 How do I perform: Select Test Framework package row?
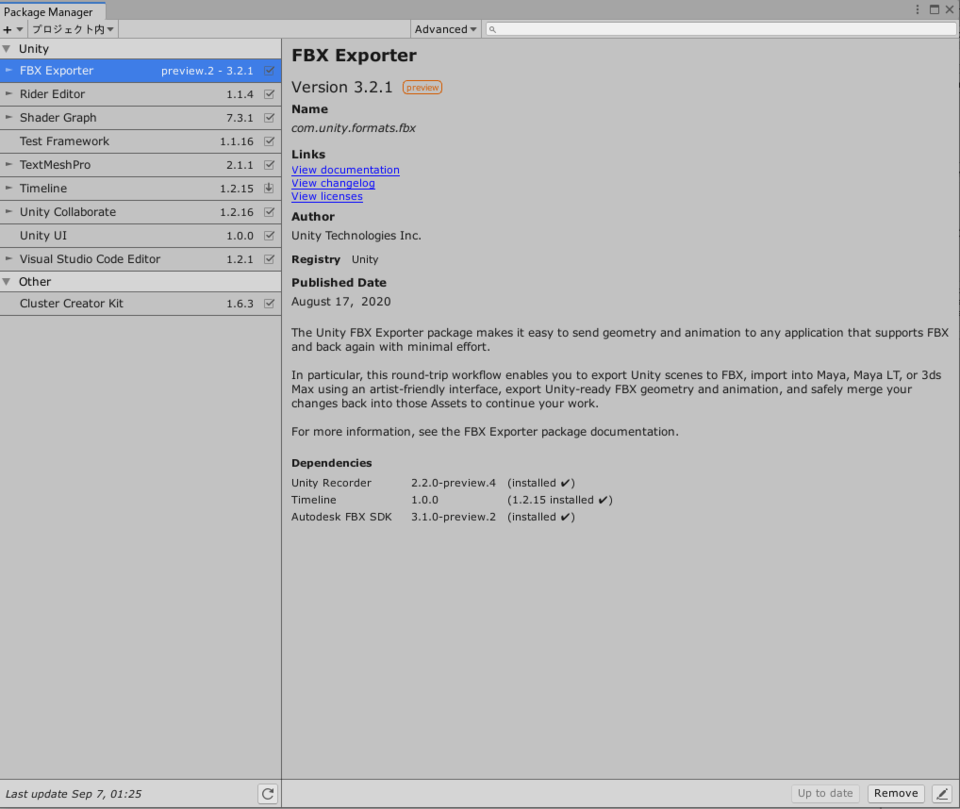click(x=140, y=141)
